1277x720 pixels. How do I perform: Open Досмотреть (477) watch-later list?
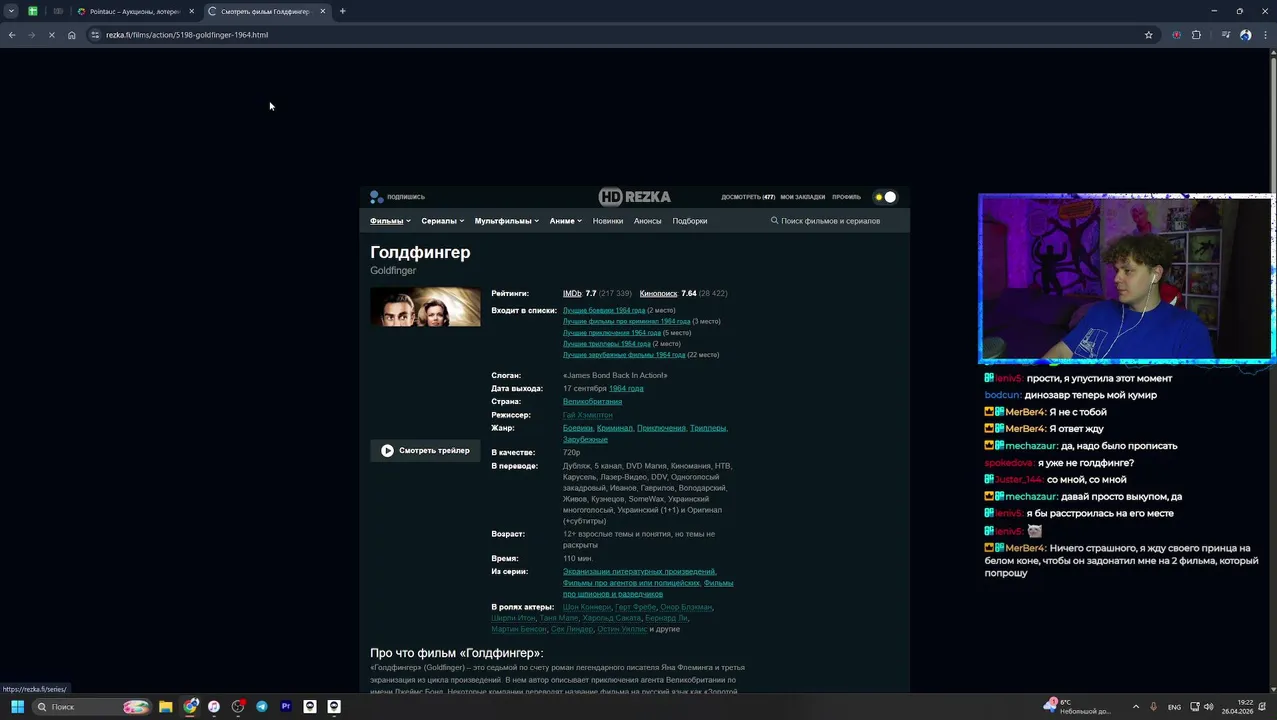click(x=748, y=197)
